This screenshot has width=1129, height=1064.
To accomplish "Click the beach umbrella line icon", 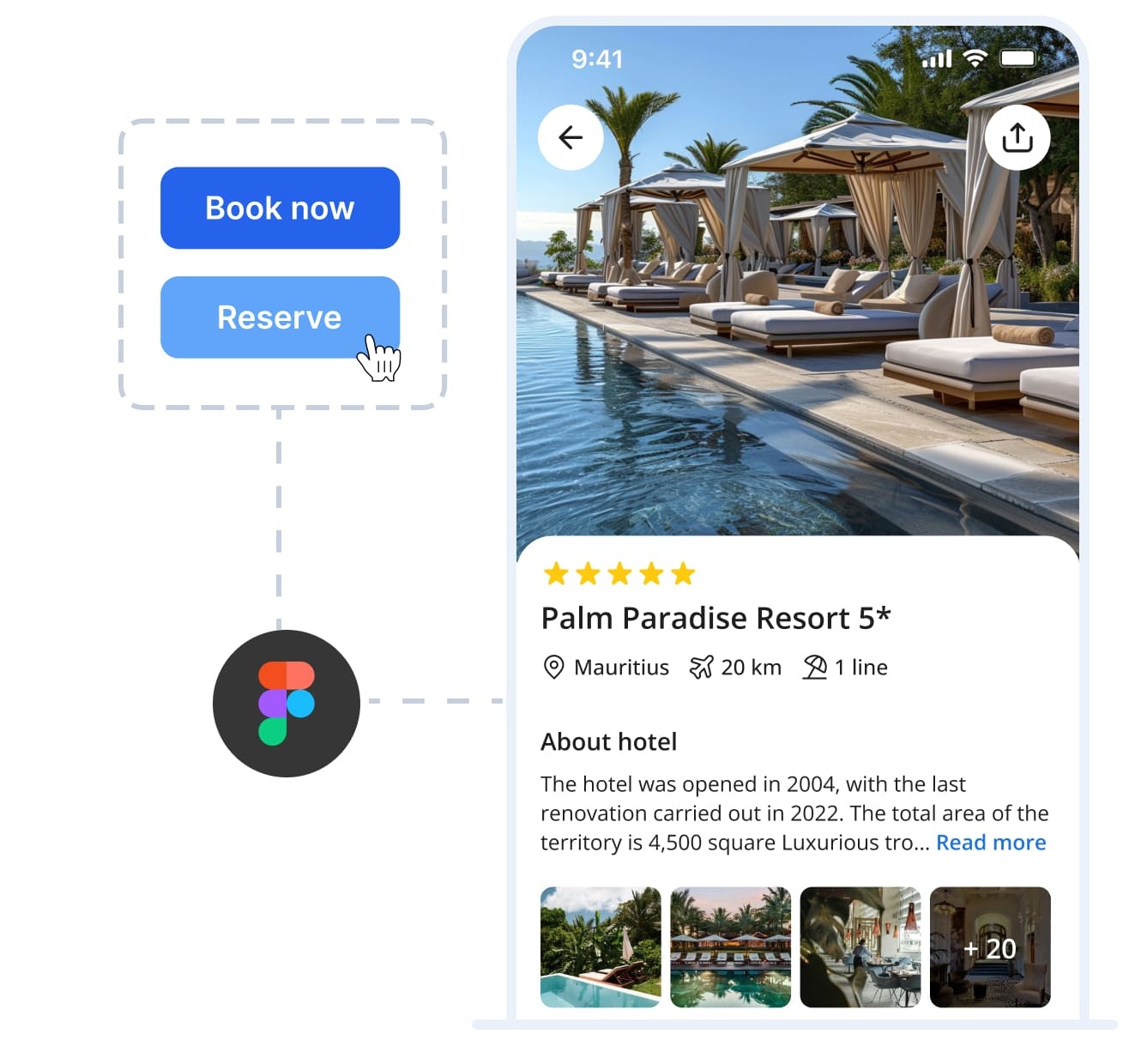I will coord(815,667).
